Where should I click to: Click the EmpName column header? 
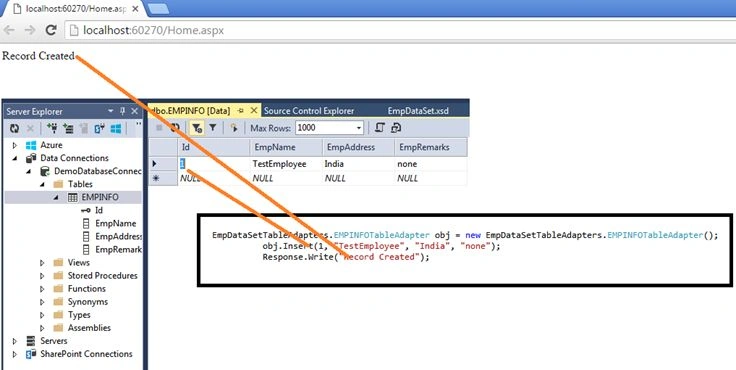[x=286, y=147]
